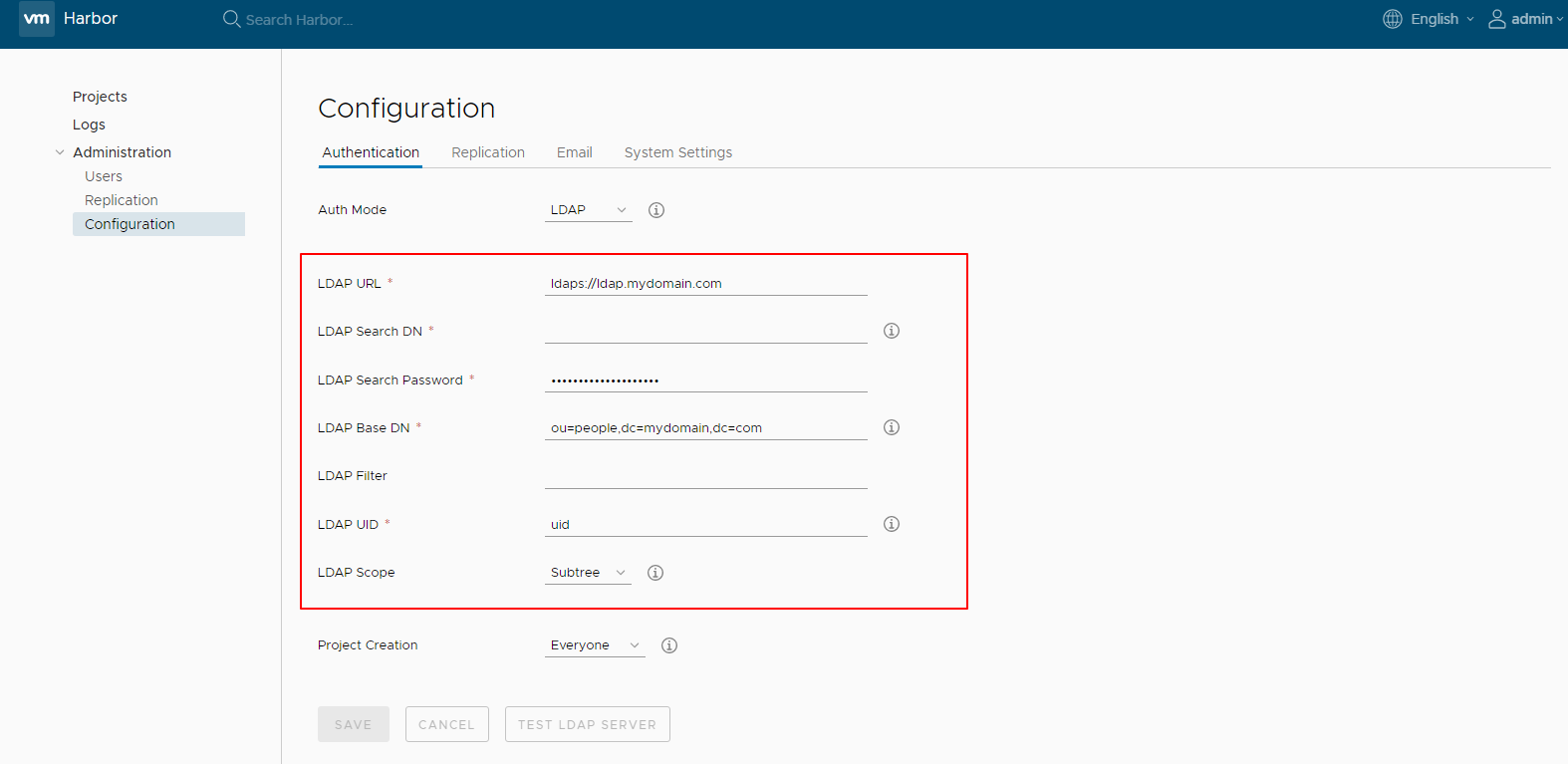Click into the LDAP Filter field
The height and width of the screenshot is (764, 1568).
tap(705, 476)
